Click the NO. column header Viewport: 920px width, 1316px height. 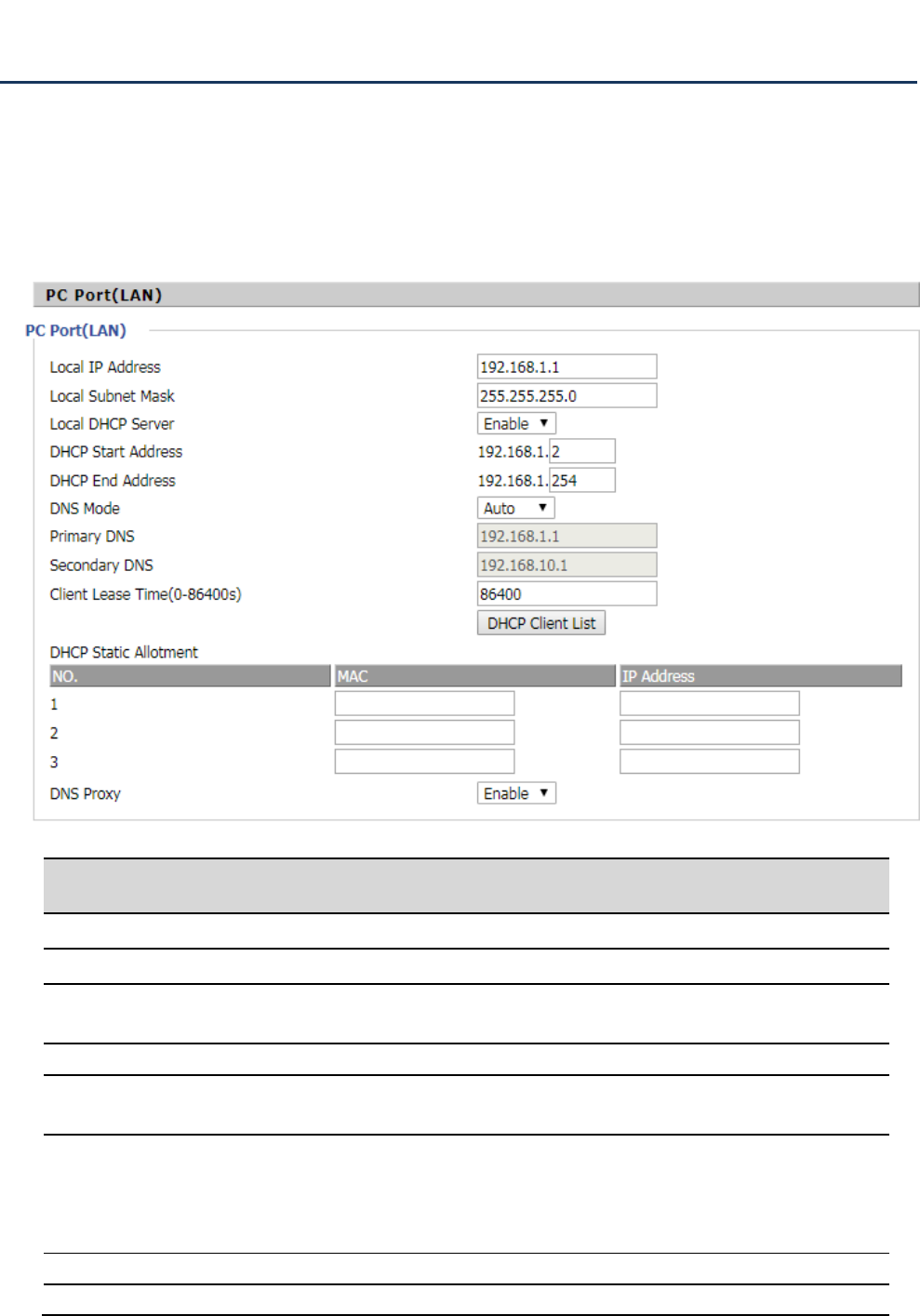tap(190, 676)
